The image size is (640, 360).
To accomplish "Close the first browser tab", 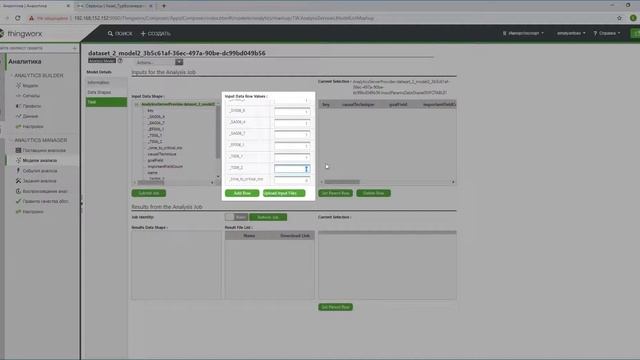I will (x=68, y=6).
